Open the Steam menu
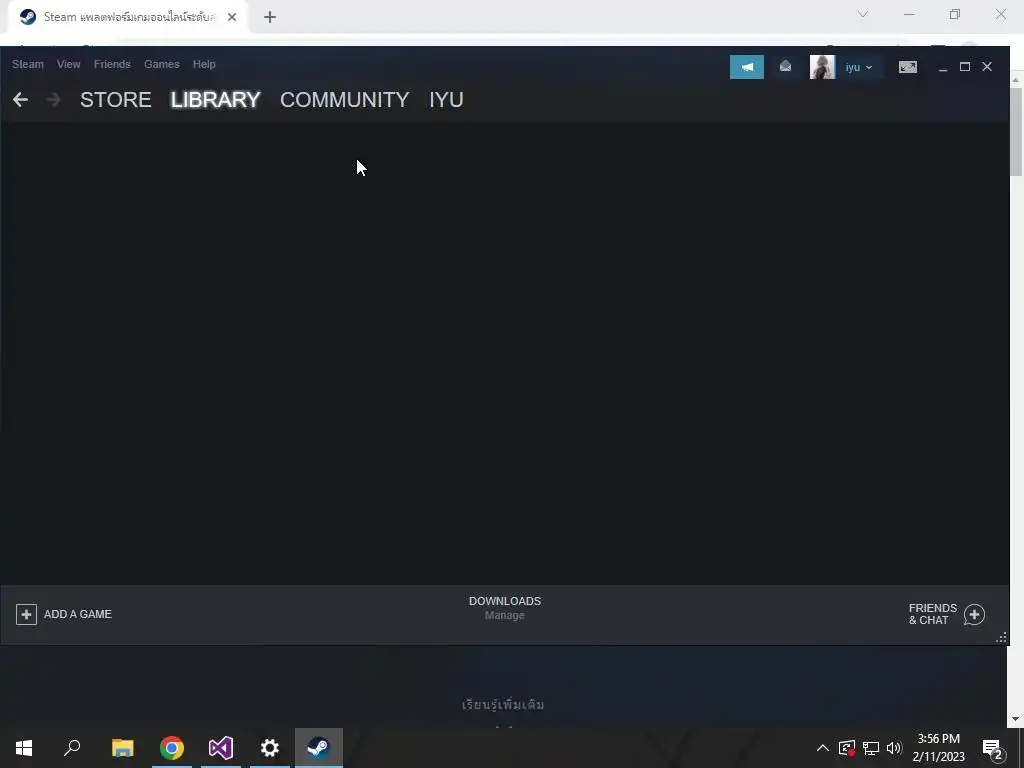 (x=28, y=64)
